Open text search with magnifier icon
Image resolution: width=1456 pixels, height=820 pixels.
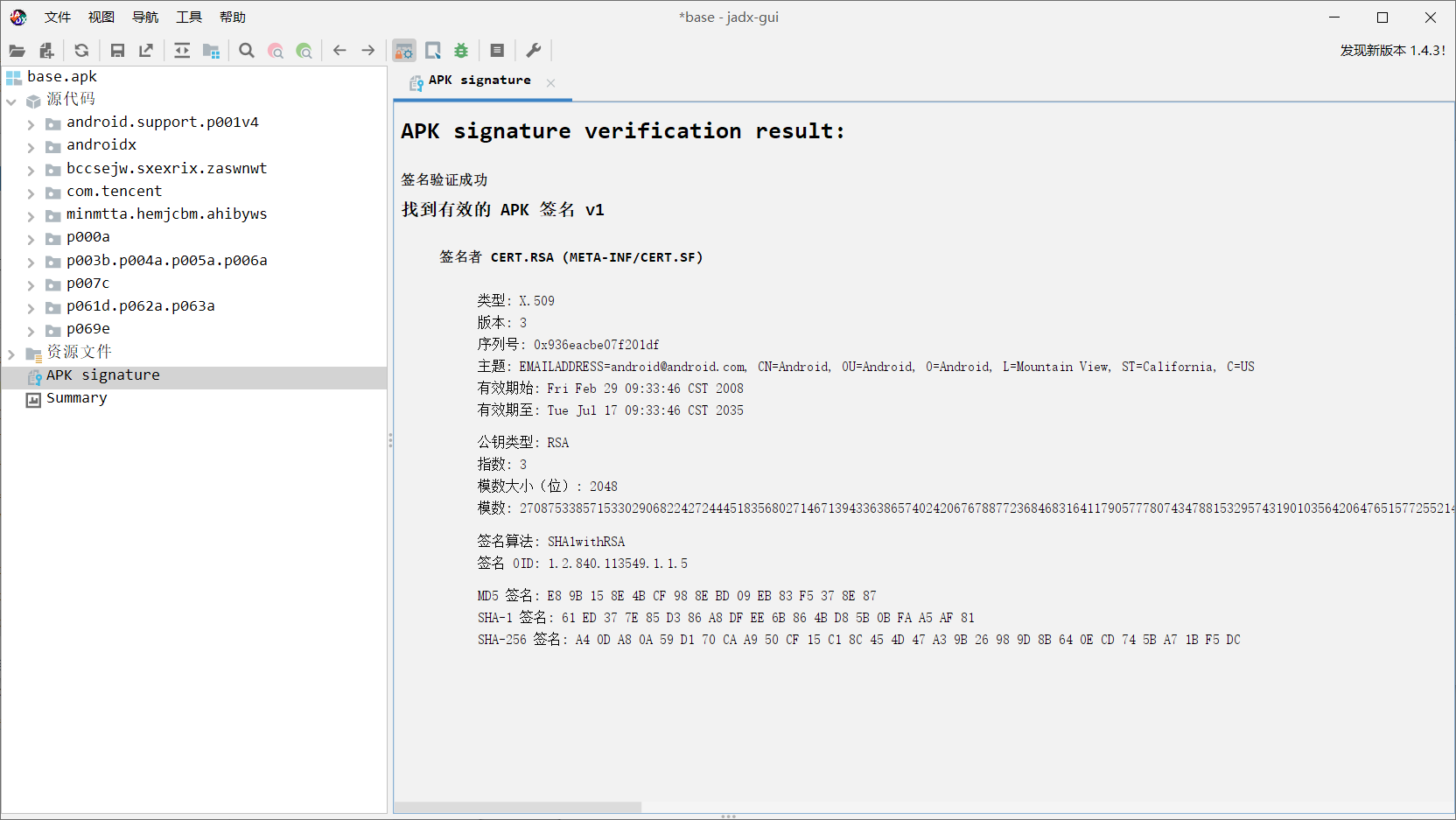point(247,51)
